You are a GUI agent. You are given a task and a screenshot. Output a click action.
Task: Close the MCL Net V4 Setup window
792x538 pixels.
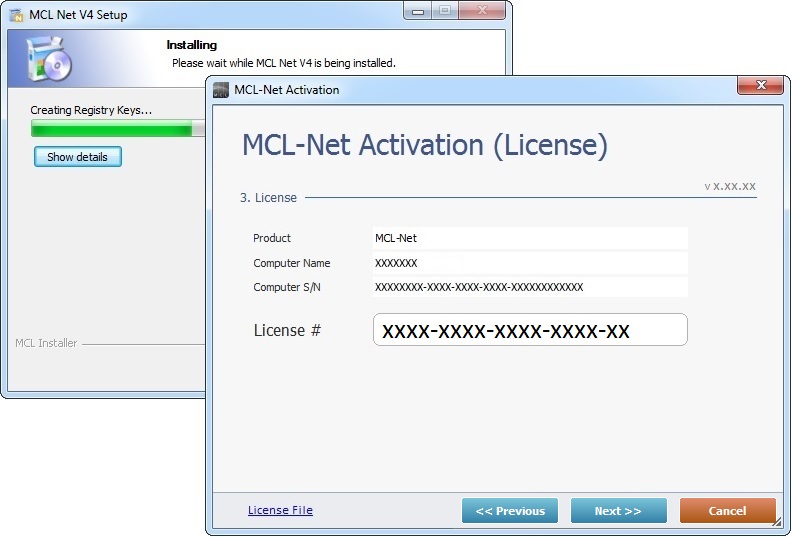[482, 11]
